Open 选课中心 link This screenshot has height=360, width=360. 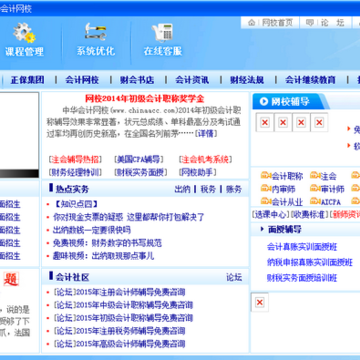[x=270, y=215]
